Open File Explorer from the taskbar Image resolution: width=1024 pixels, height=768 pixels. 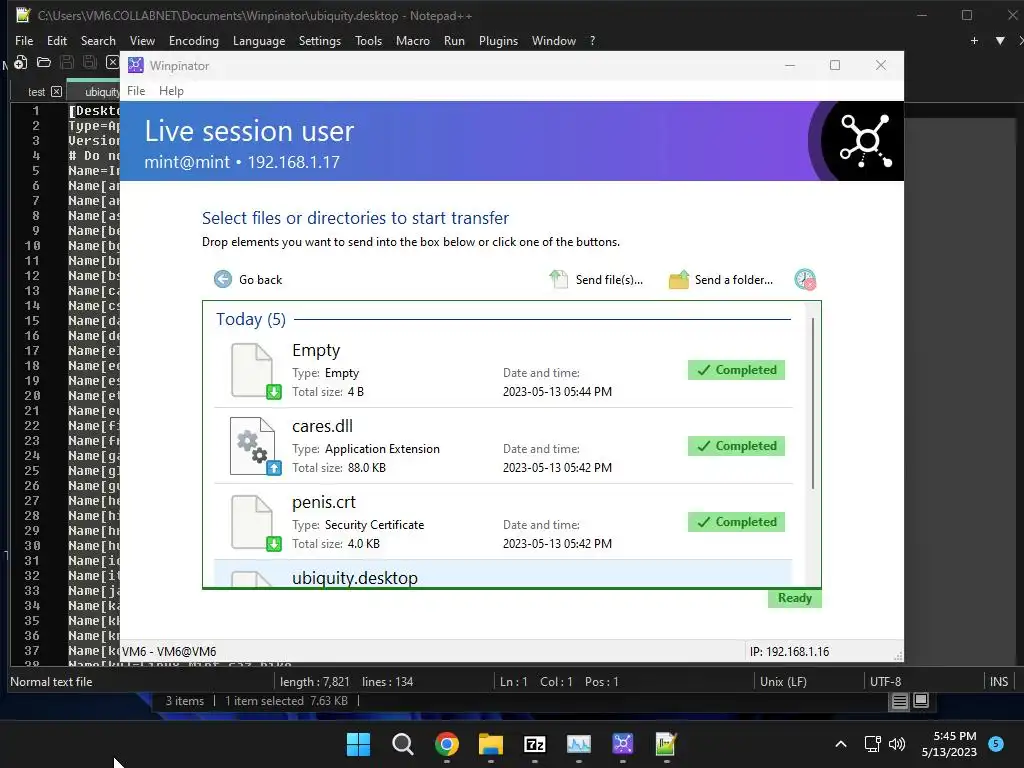[x=490, y=744]
